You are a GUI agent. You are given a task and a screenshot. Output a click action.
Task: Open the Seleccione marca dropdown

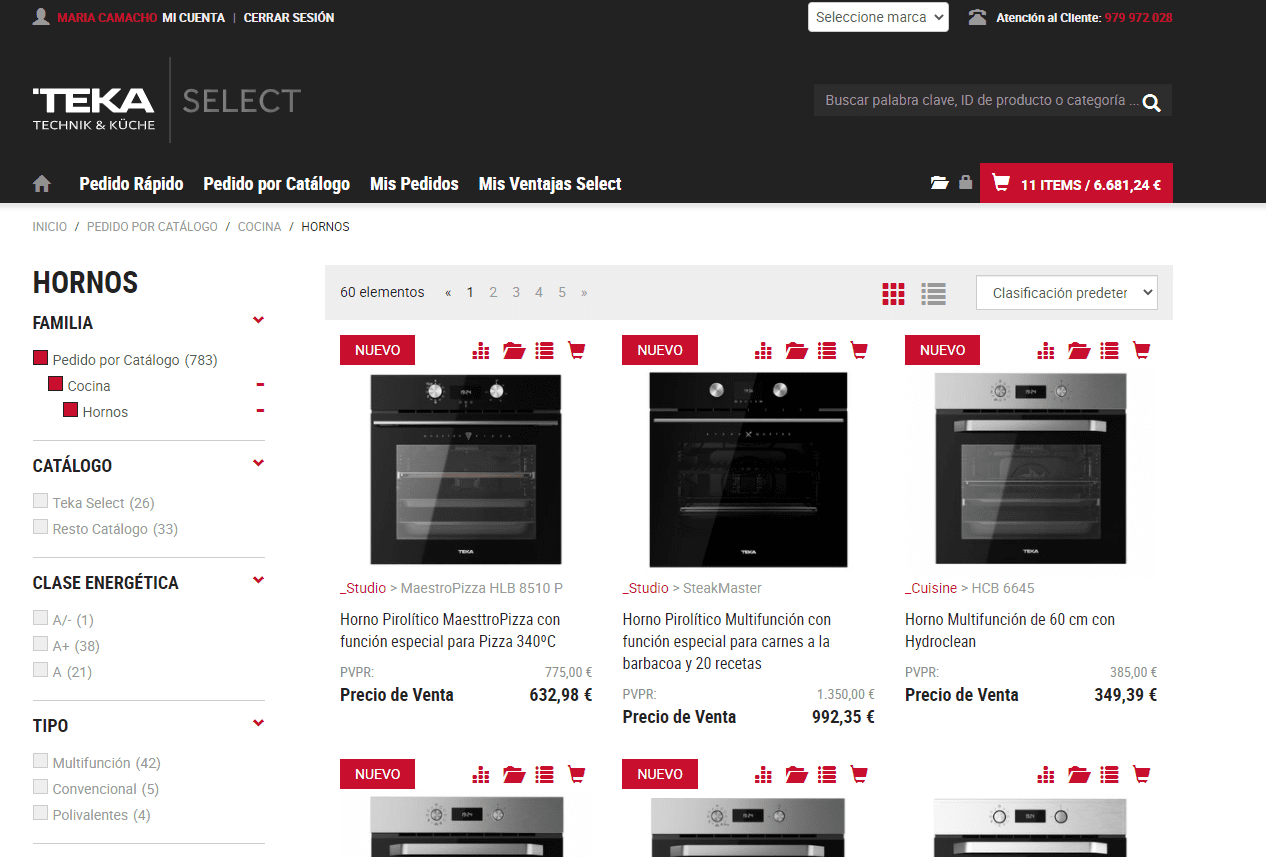[878, 17]
